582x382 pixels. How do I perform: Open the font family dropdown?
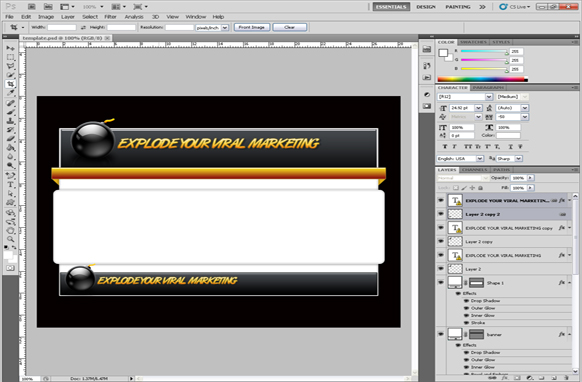(x=489, y=97)
